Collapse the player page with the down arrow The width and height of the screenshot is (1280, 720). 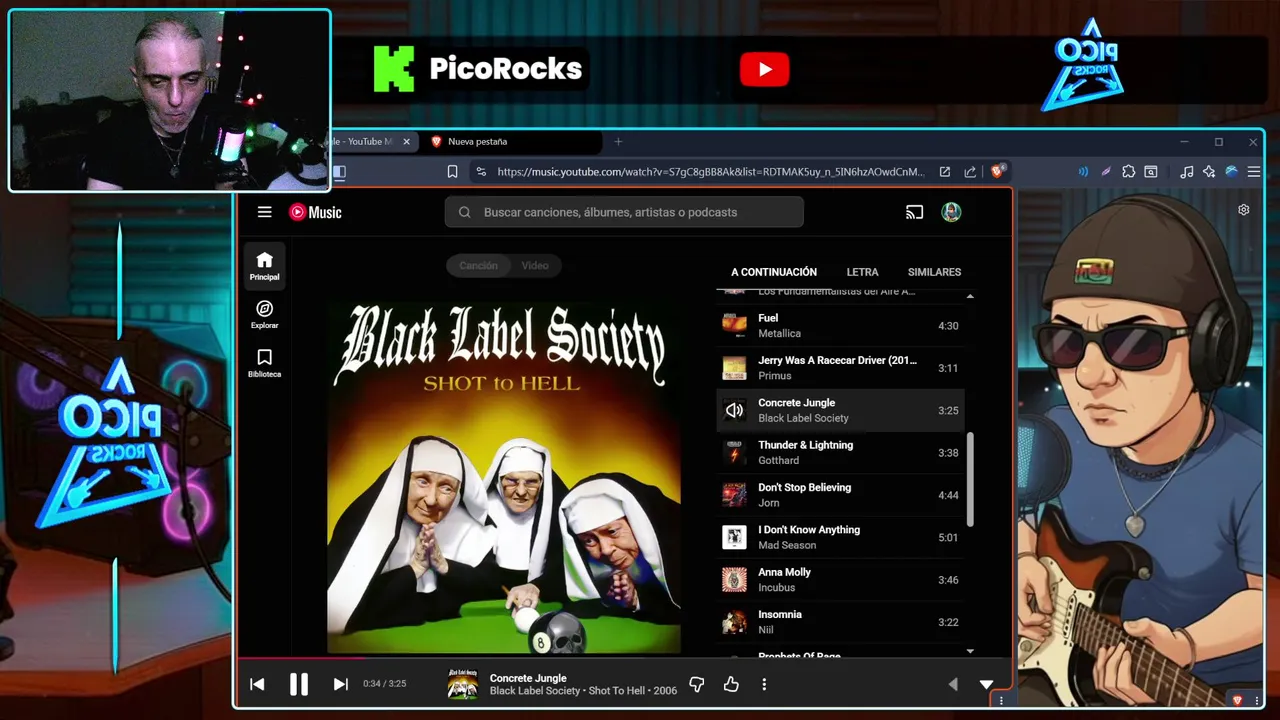986,685
